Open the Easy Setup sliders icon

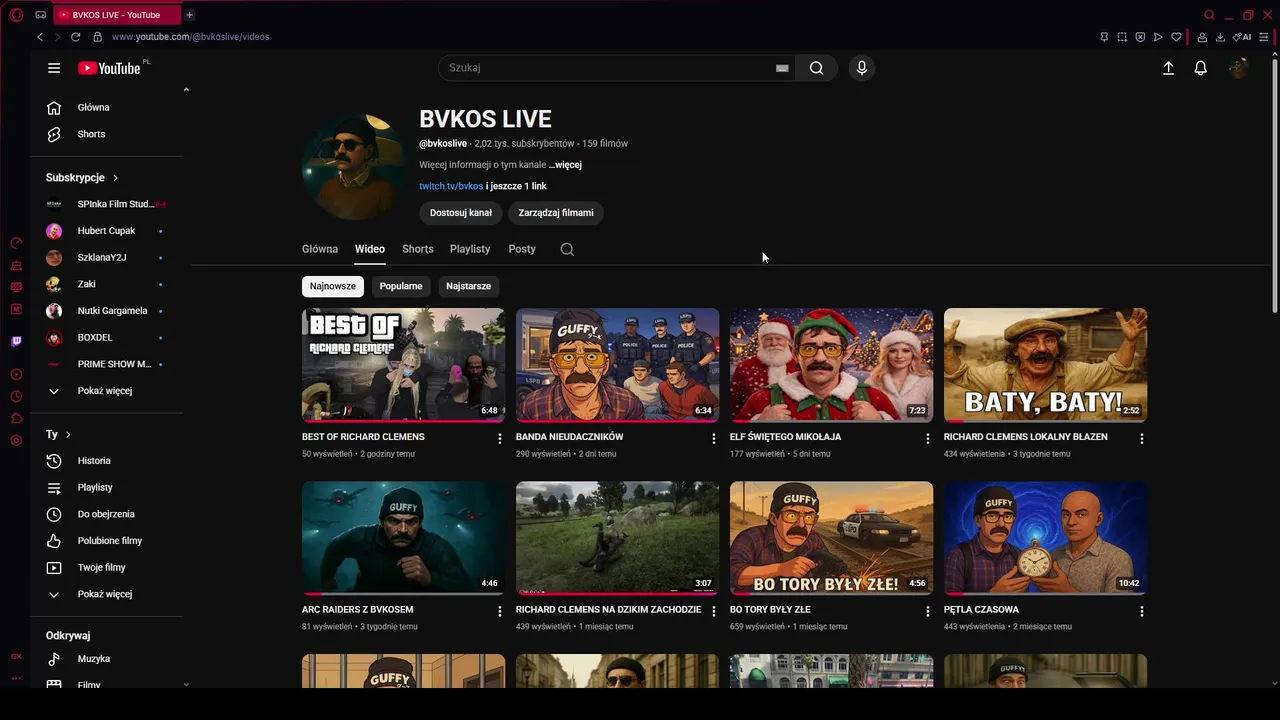tap(1264, 37)
